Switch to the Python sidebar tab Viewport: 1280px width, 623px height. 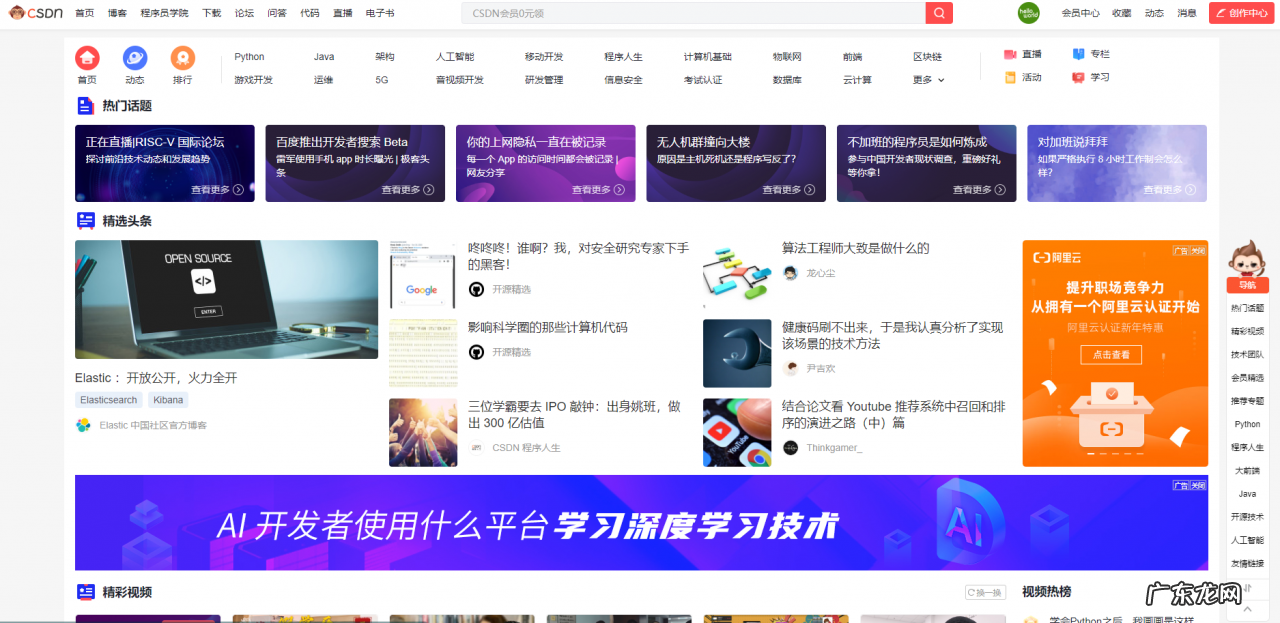(x=1246, y=423)
